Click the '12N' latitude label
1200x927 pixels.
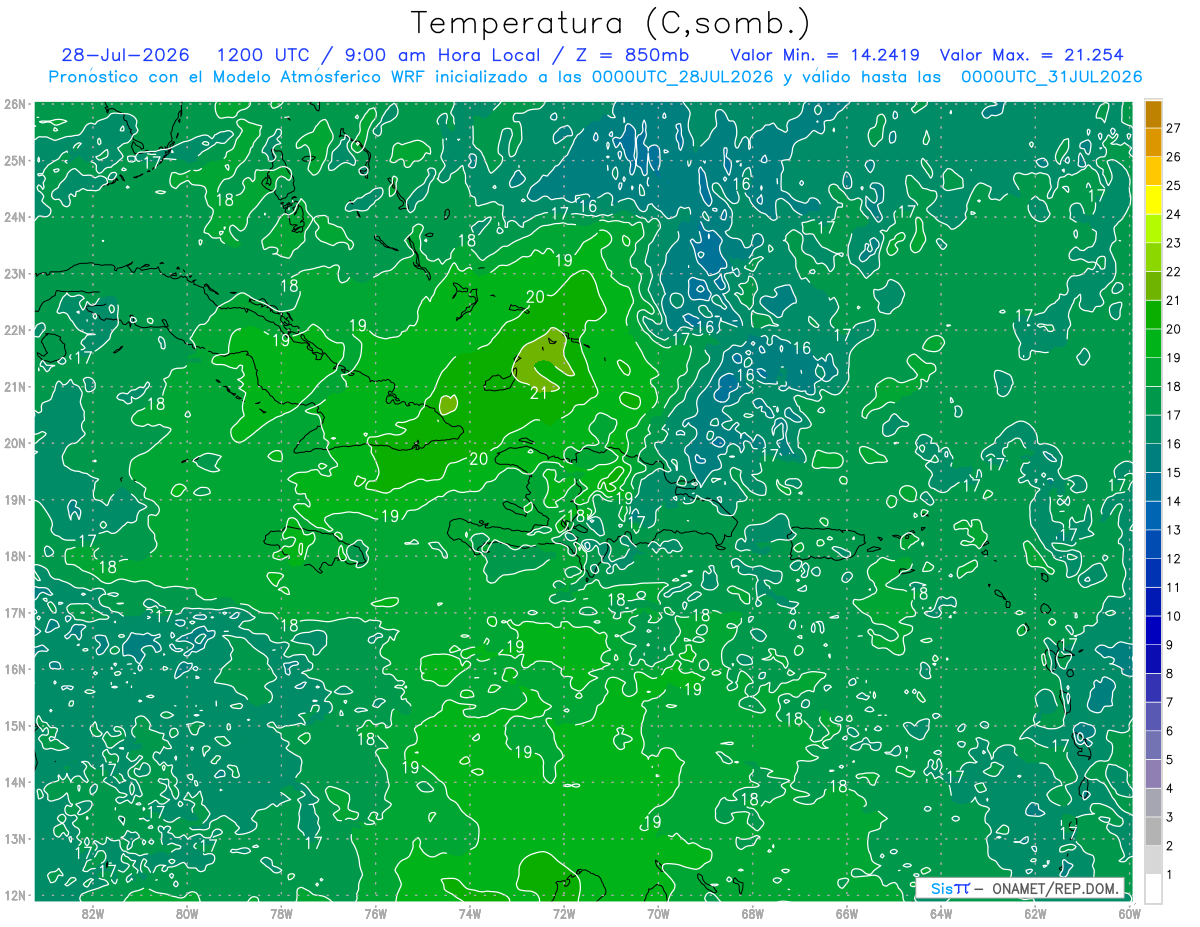16,895
